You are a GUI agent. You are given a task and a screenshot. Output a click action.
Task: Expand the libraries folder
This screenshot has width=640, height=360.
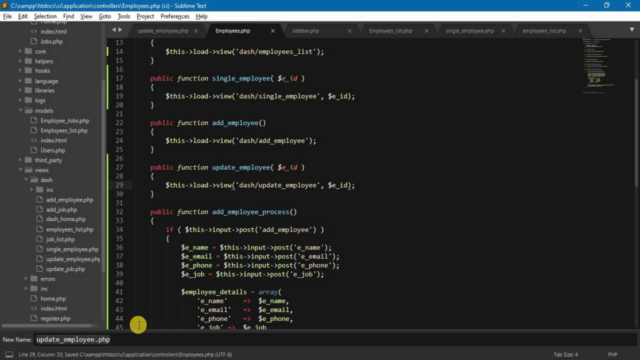pos(20,91)
